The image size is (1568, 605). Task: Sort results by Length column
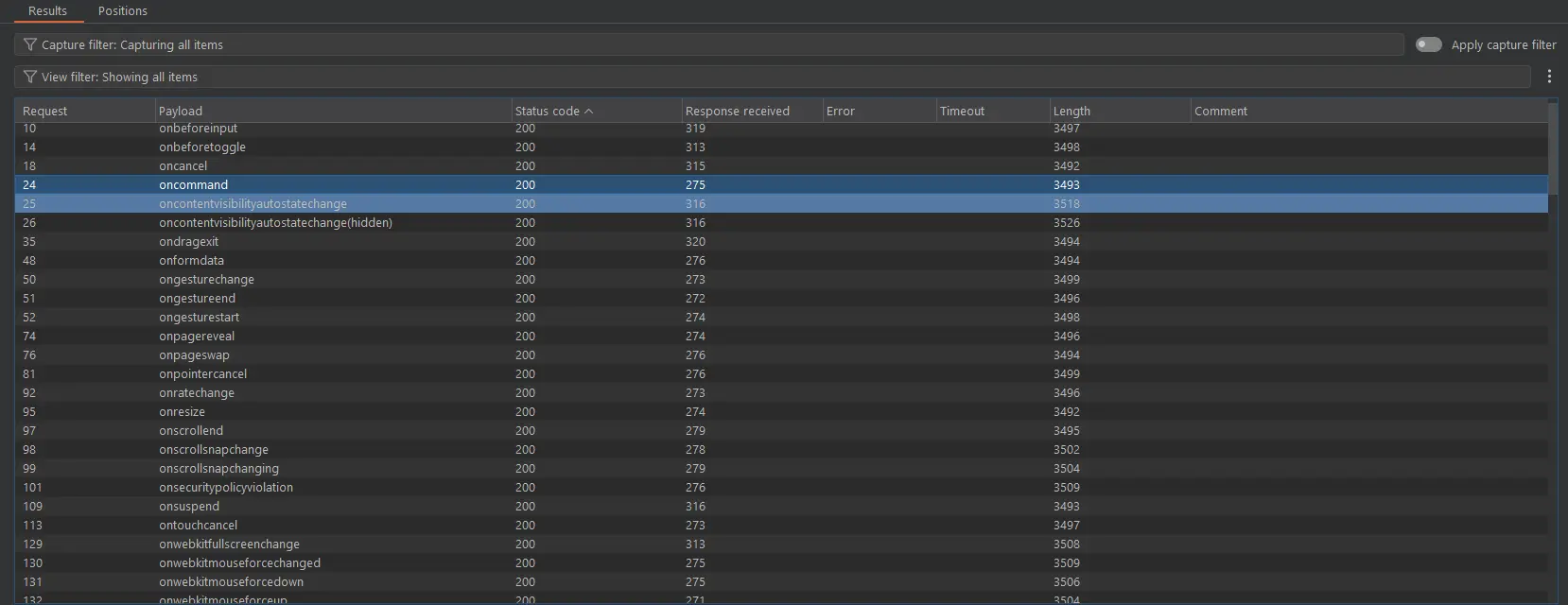click(1071, 111)
